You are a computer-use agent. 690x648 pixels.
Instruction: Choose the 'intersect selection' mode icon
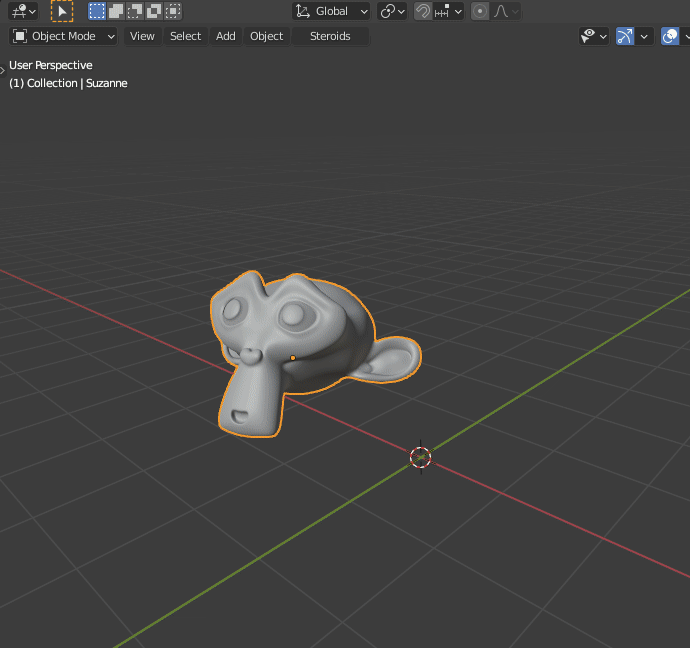point(173,11)
